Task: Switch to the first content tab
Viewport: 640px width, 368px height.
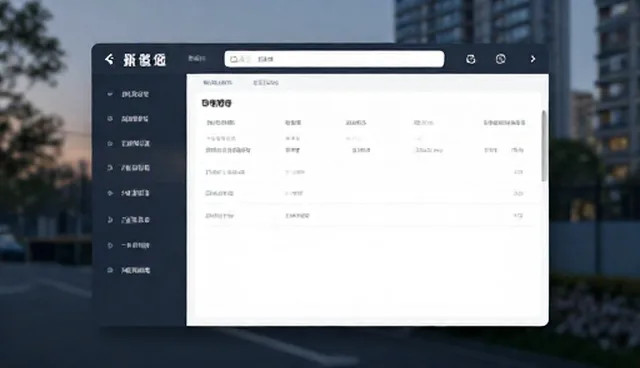Action: (x=217, y=82)
